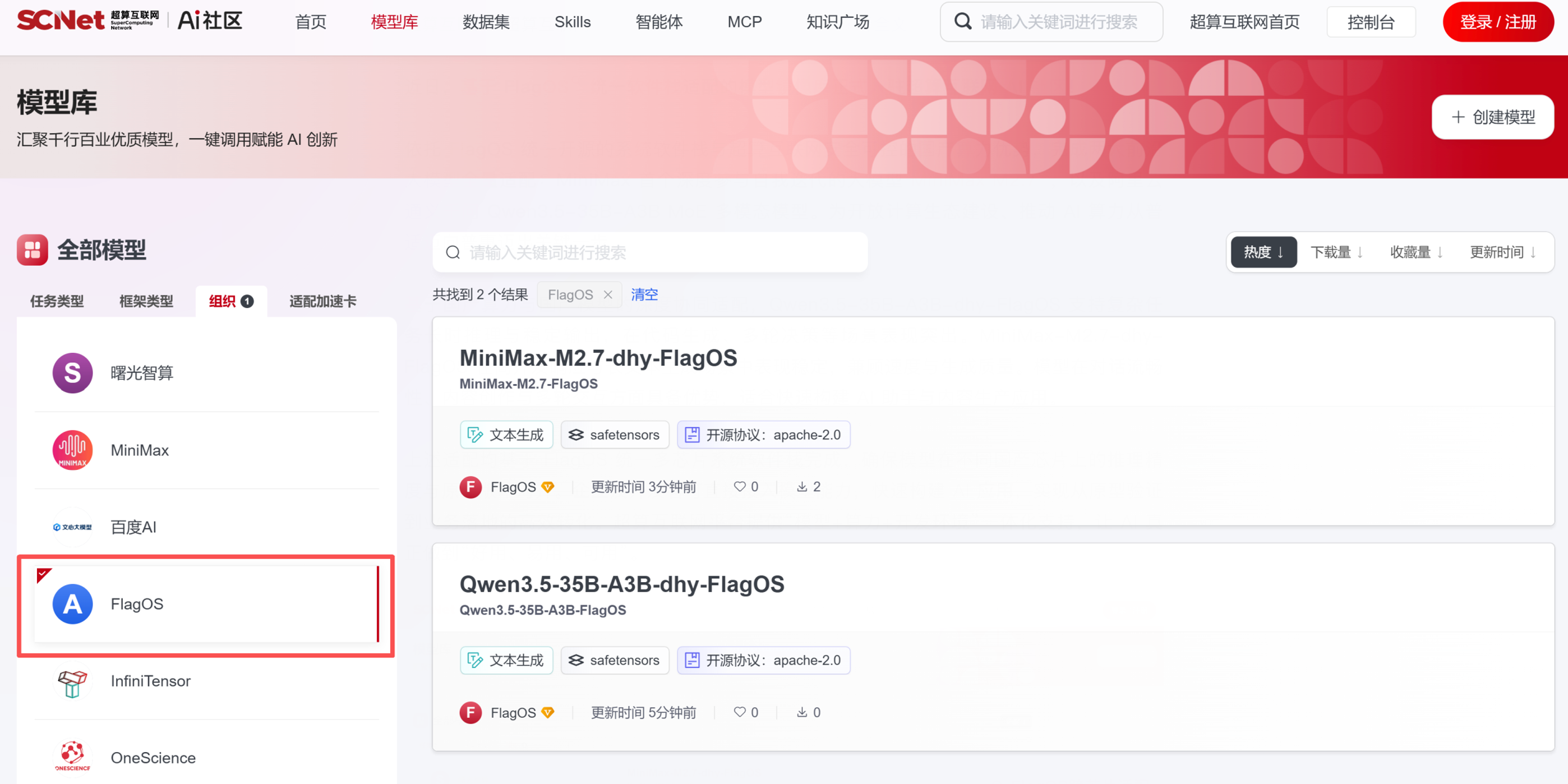Click 文本生成 tag icon on Qwen3.5-35B card
Viewport: 1568px width, 784px height.
pos(475,661)
